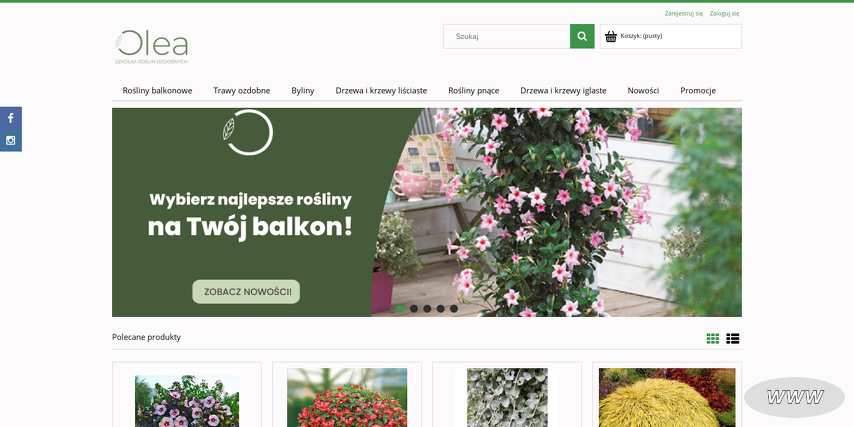The width and height of the screenshot is (854, 427).
Task: Open the Rośliny balkonowe menu
Action: coord(157,90)
